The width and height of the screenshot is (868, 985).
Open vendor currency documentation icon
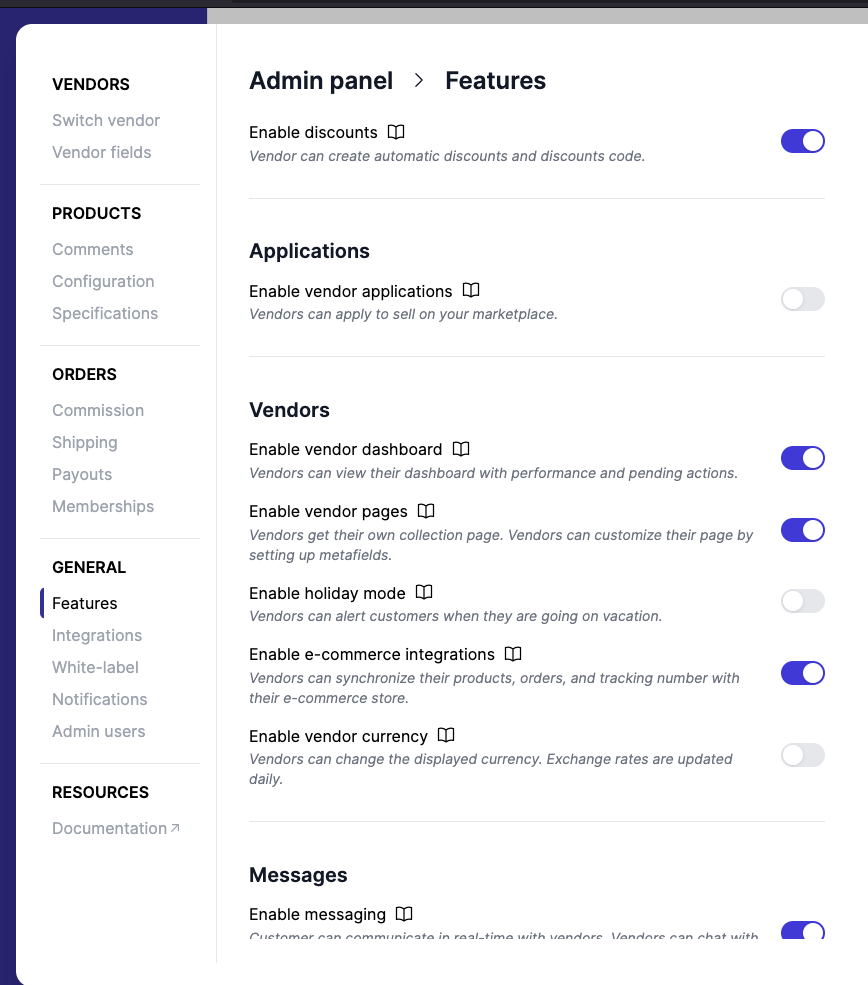coord(444,735)
